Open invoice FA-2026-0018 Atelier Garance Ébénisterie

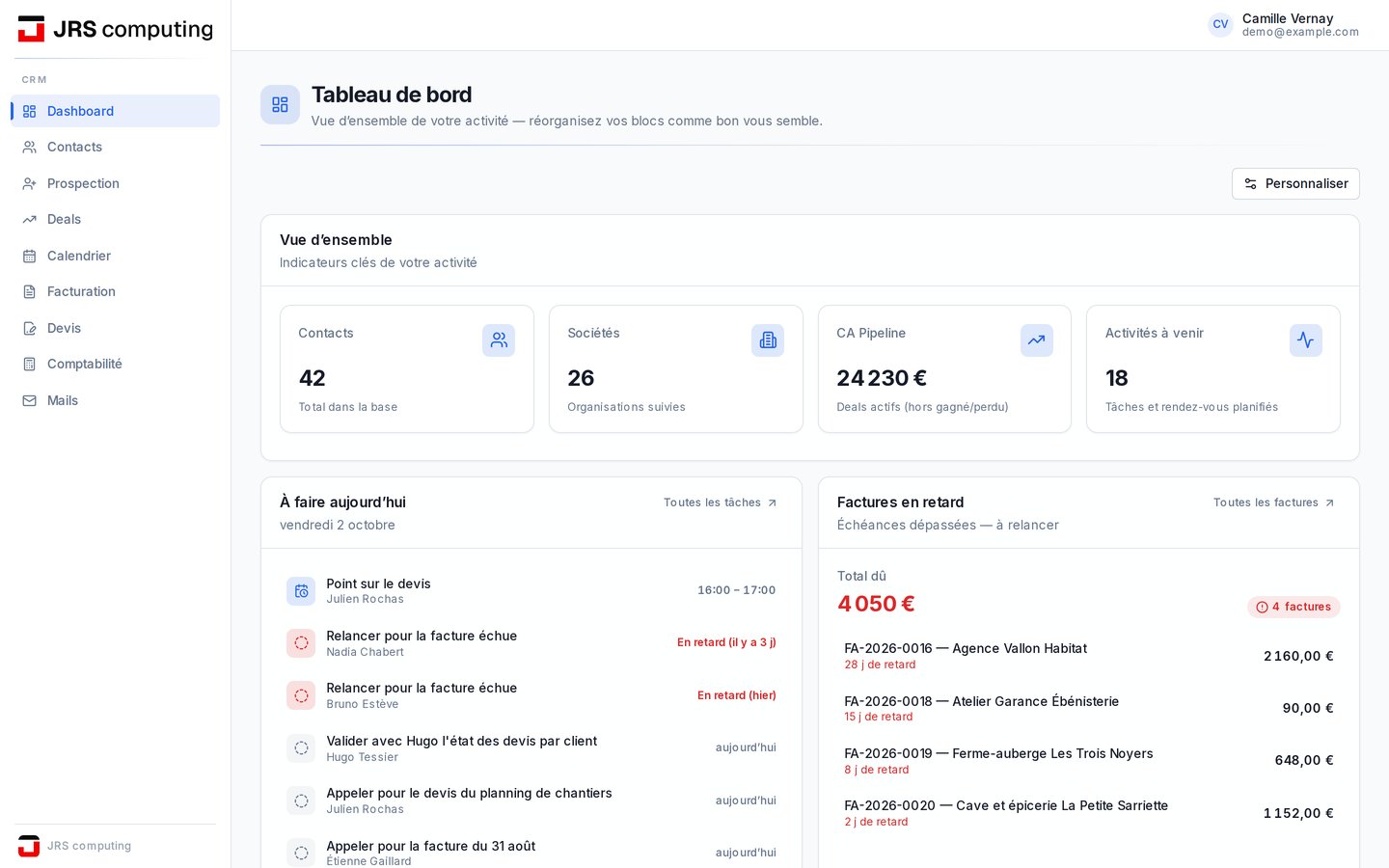[1089, 708]
